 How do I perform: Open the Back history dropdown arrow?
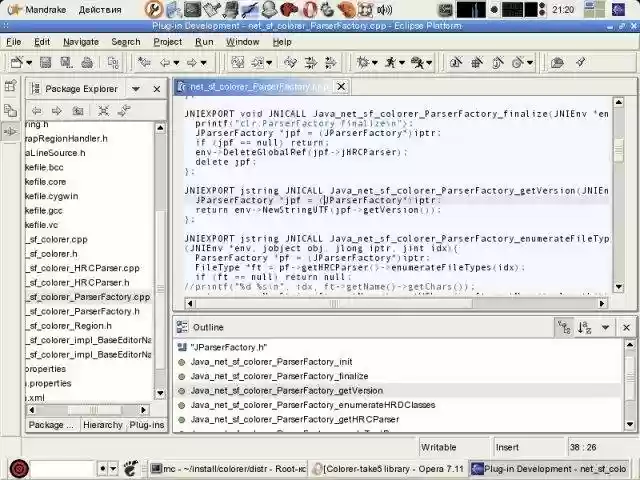pyautogui.click(x=176, y=63)
